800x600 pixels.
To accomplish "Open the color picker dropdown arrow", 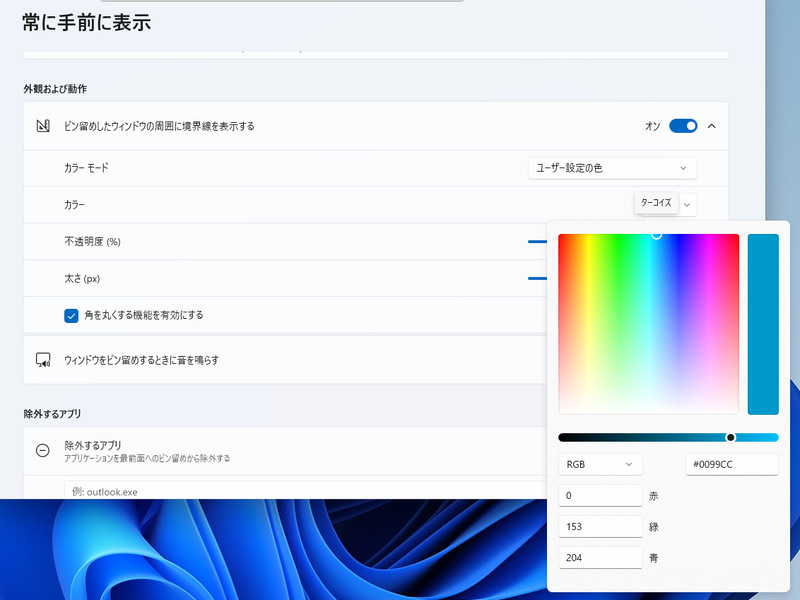I will click(687, 205).
